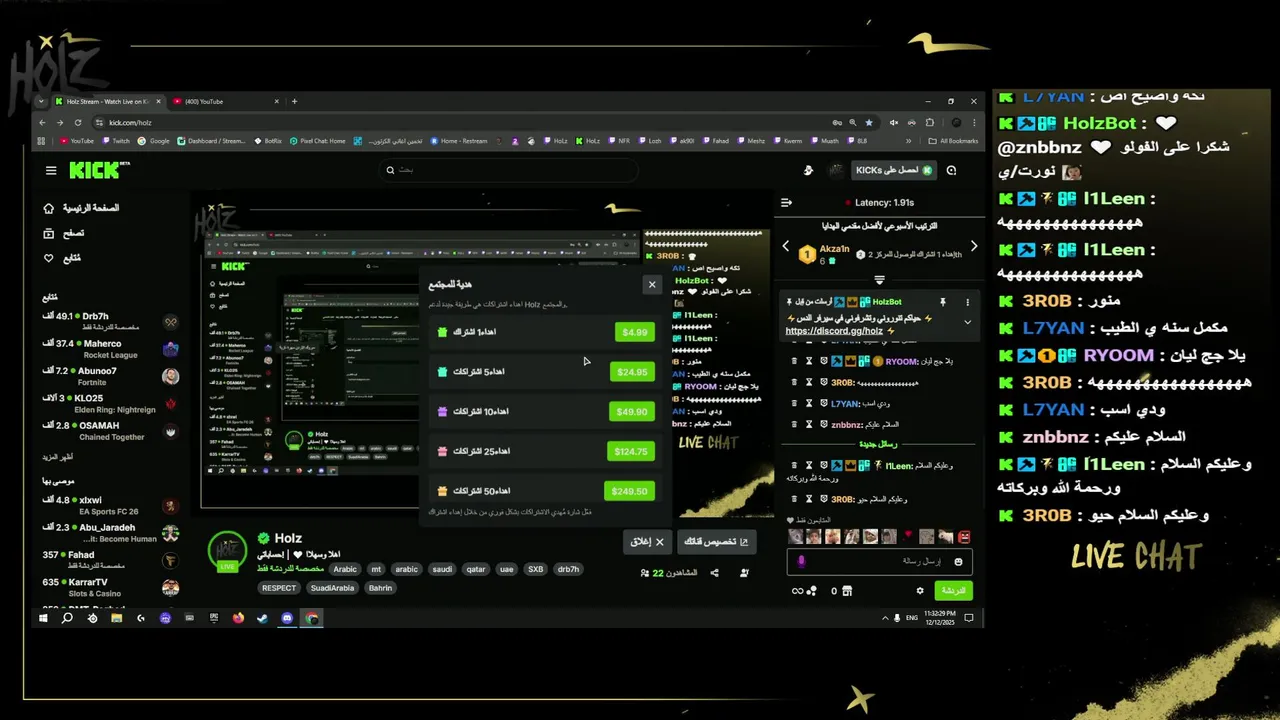Screen dimensions: 1280x720
Task: Open the browse section in sidebar
Action: click(x=63, y=233)
